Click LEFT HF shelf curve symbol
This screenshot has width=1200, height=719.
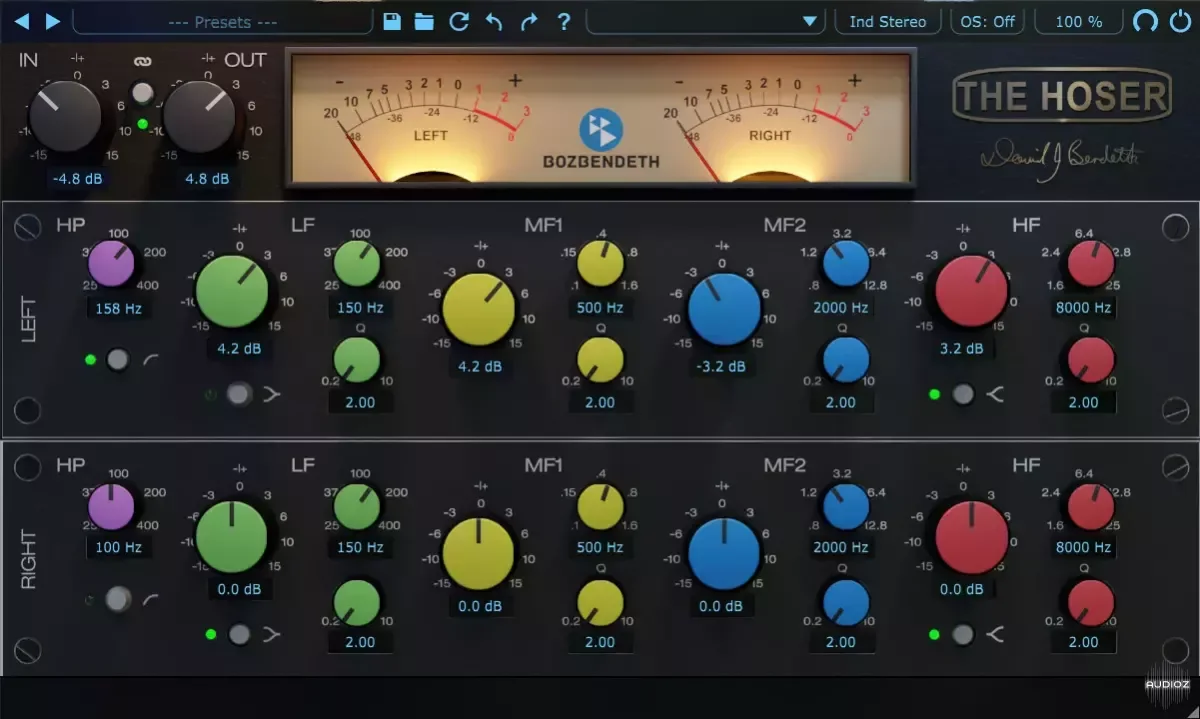tap(995, 394)
